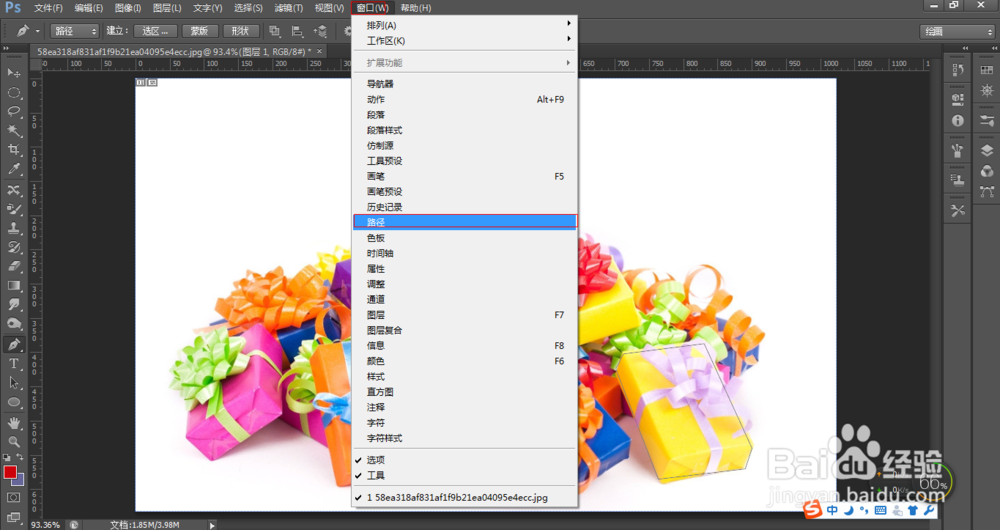Image resolution: width=1000 pixels, height=530 pixels.
Task: Select the Clone Stamp tool
Action: 13,228
